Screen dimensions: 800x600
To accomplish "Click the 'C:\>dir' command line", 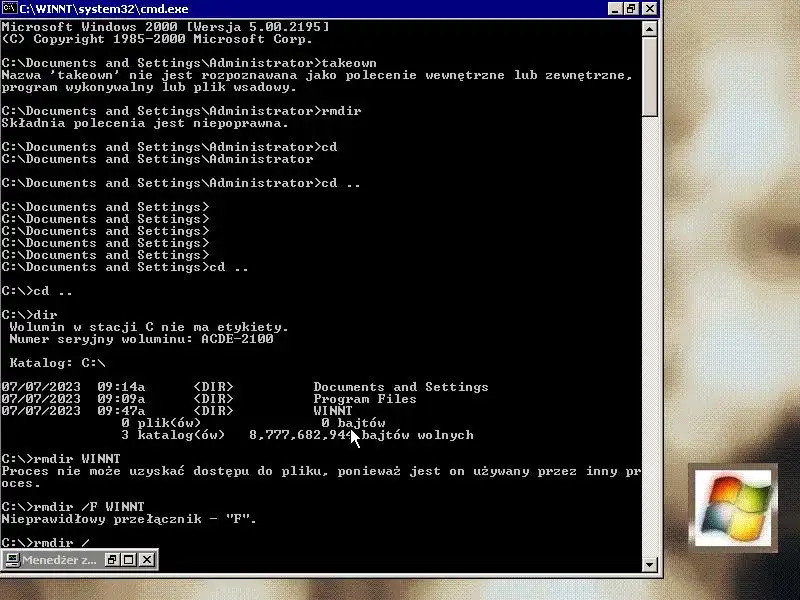I will [x=30, y=315].
